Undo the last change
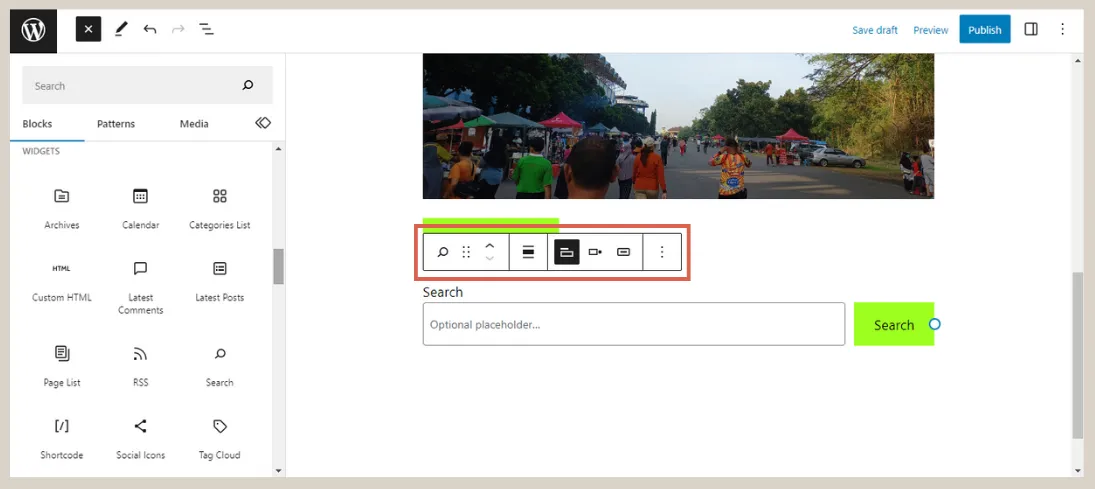This screenshot has width=1095, height=489. coord(149,29)
